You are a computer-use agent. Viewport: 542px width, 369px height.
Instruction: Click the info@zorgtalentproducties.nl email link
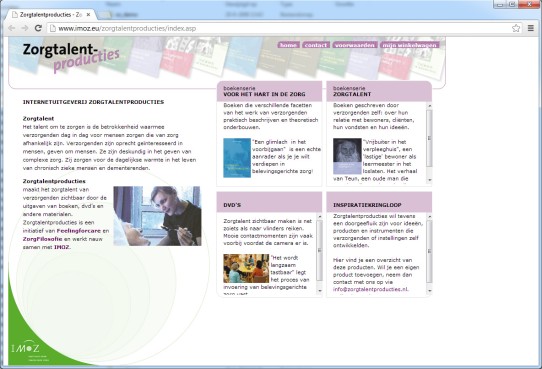(370, 289)
